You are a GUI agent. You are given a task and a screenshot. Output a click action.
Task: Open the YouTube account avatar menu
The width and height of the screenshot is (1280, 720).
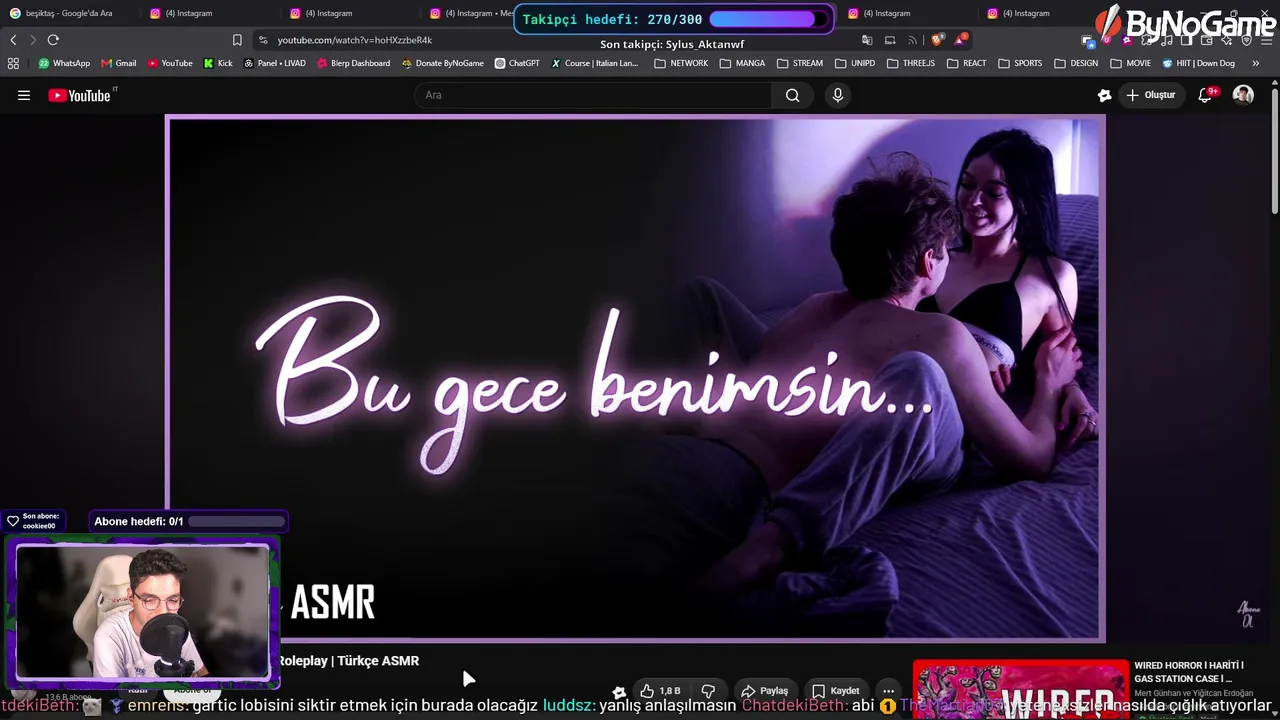point(1243,95)
